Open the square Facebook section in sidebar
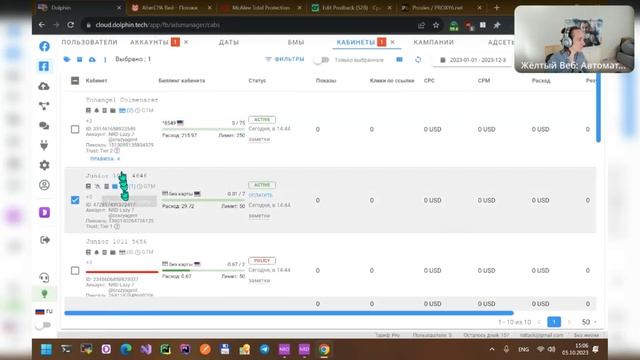This screenshot has width=640, height=360. pos(44,66)
